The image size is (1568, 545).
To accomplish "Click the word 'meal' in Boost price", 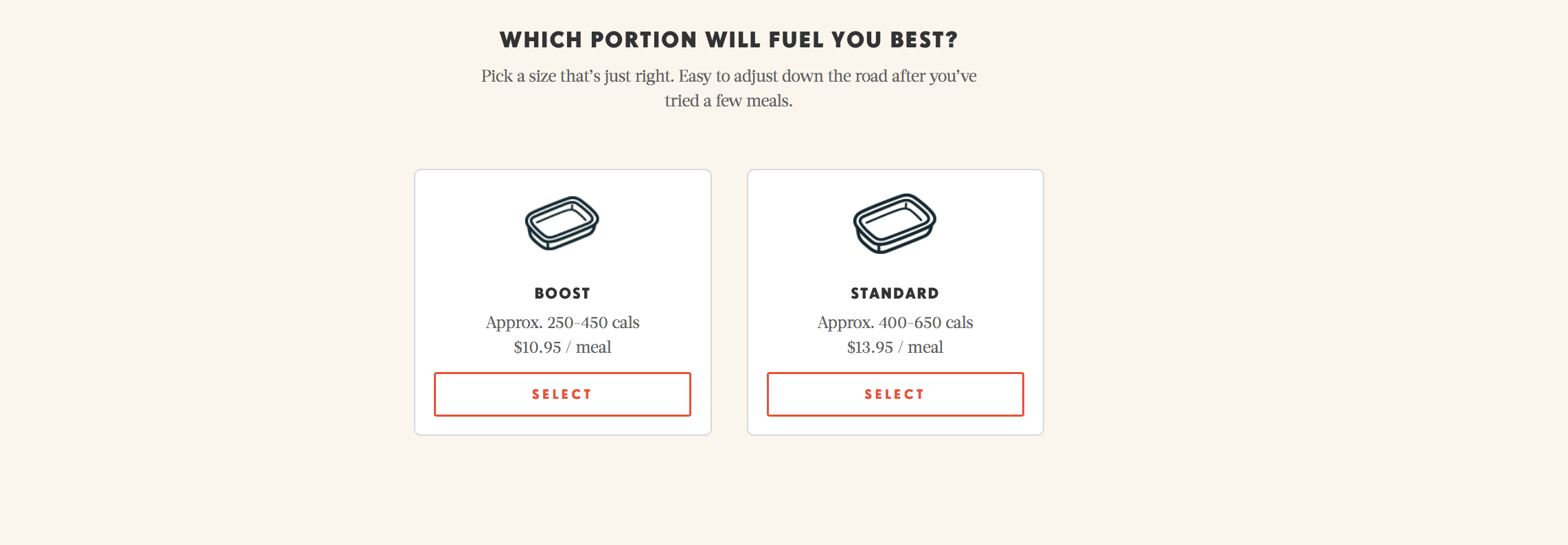I will point(593,347).
